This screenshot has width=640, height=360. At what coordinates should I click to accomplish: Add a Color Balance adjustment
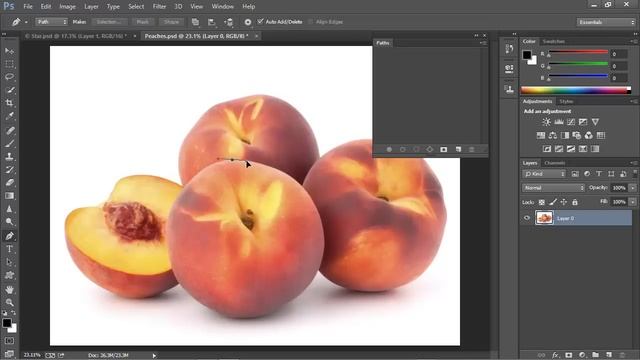coord(553,136)
